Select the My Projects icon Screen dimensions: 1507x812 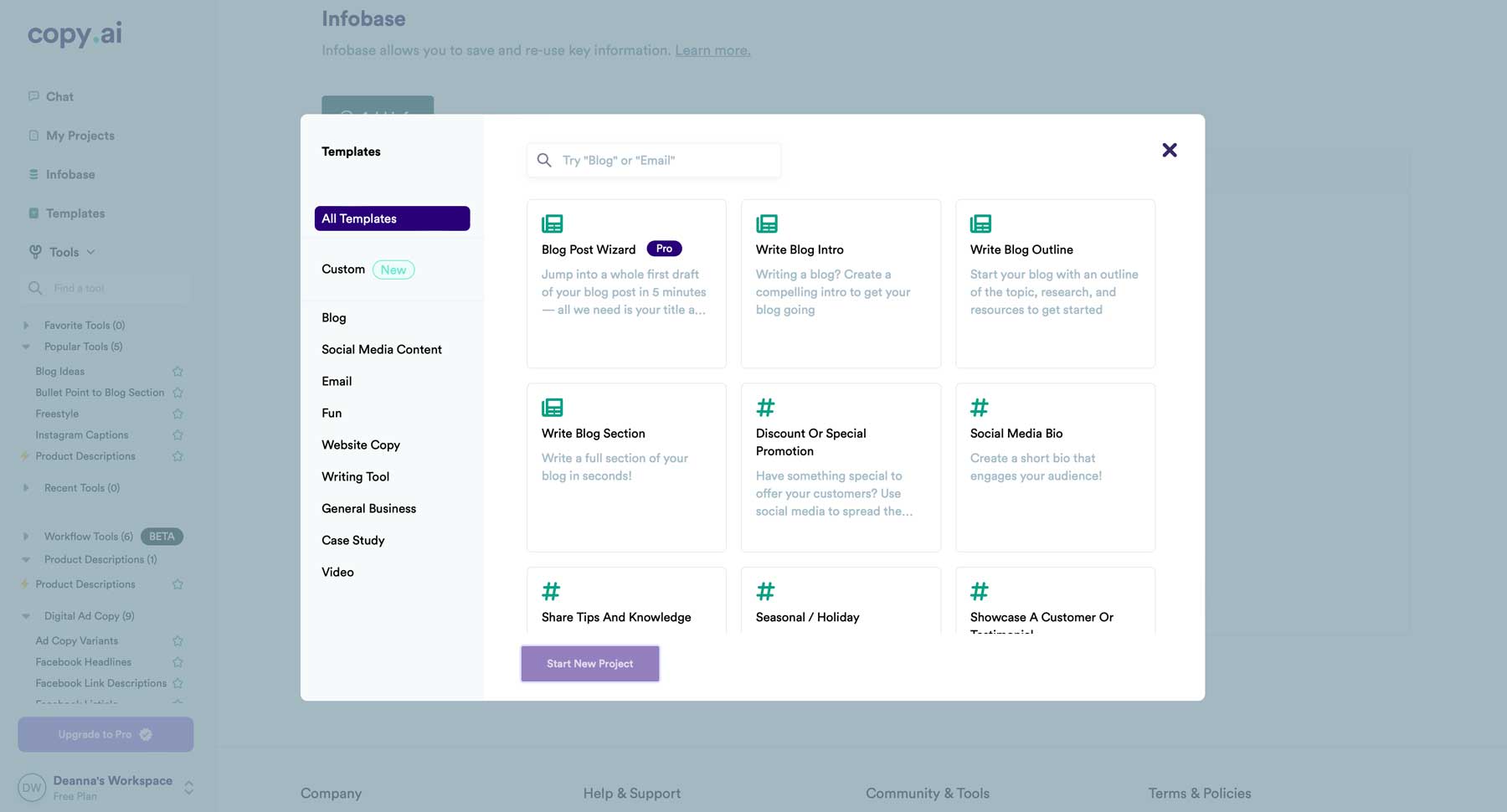tap(33, 135)
